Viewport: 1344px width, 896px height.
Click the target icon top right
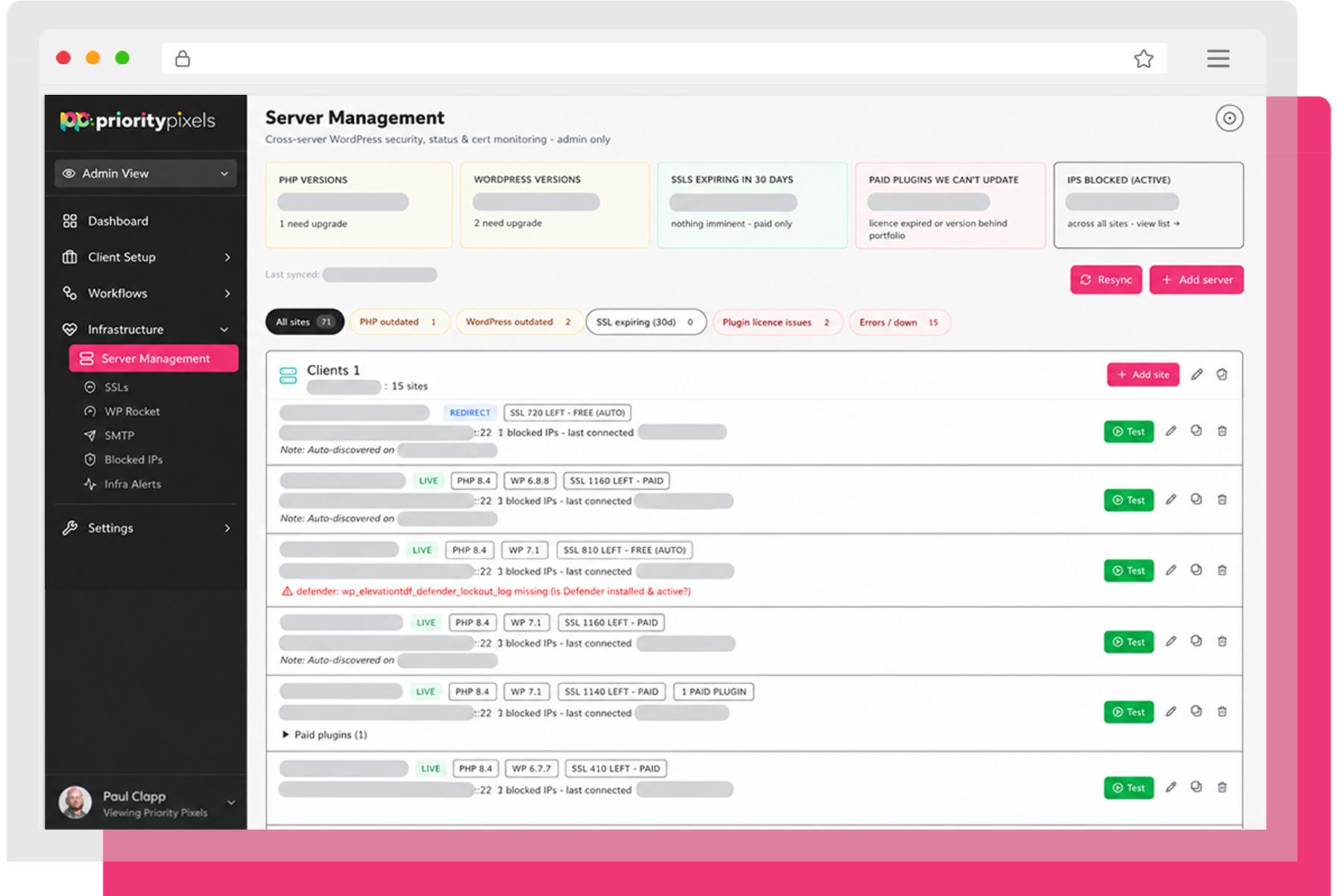click(x=1229, y=118)
